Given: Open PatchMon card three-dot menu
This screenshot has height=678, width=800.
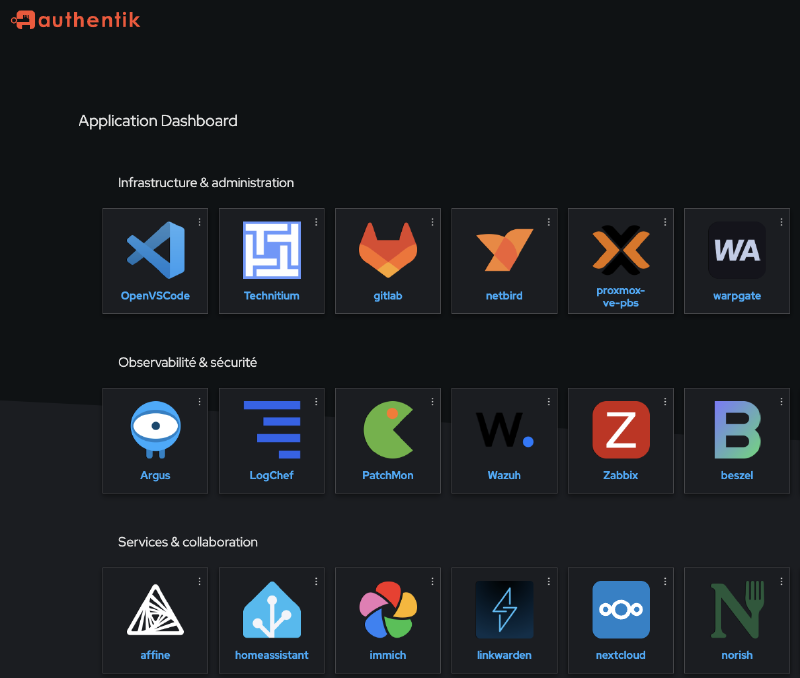Looking at the screenshot, I should [432, 401].
